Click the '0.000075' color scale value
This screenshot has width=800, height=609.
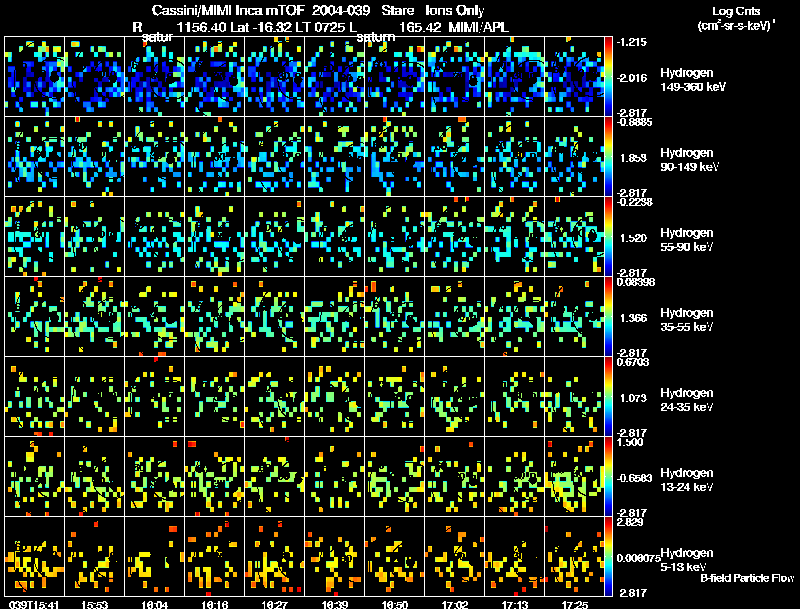[638, 558]
